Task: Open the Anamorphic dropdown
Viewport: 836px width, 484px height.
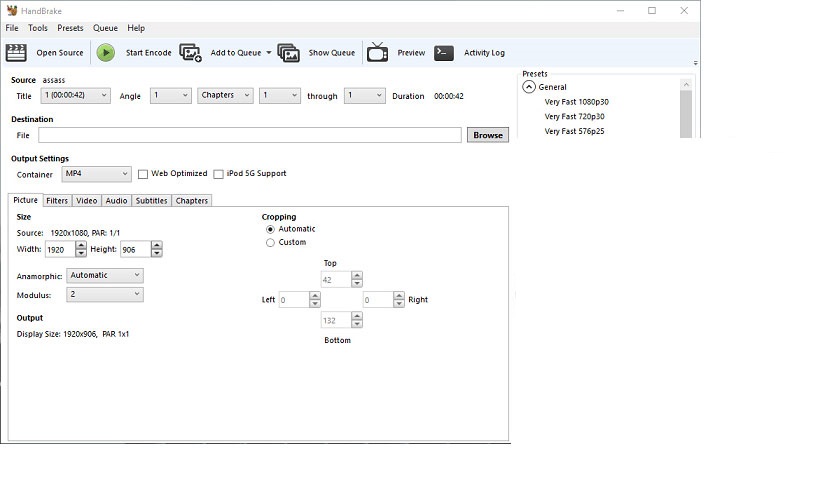Action: tap(105, 275)
